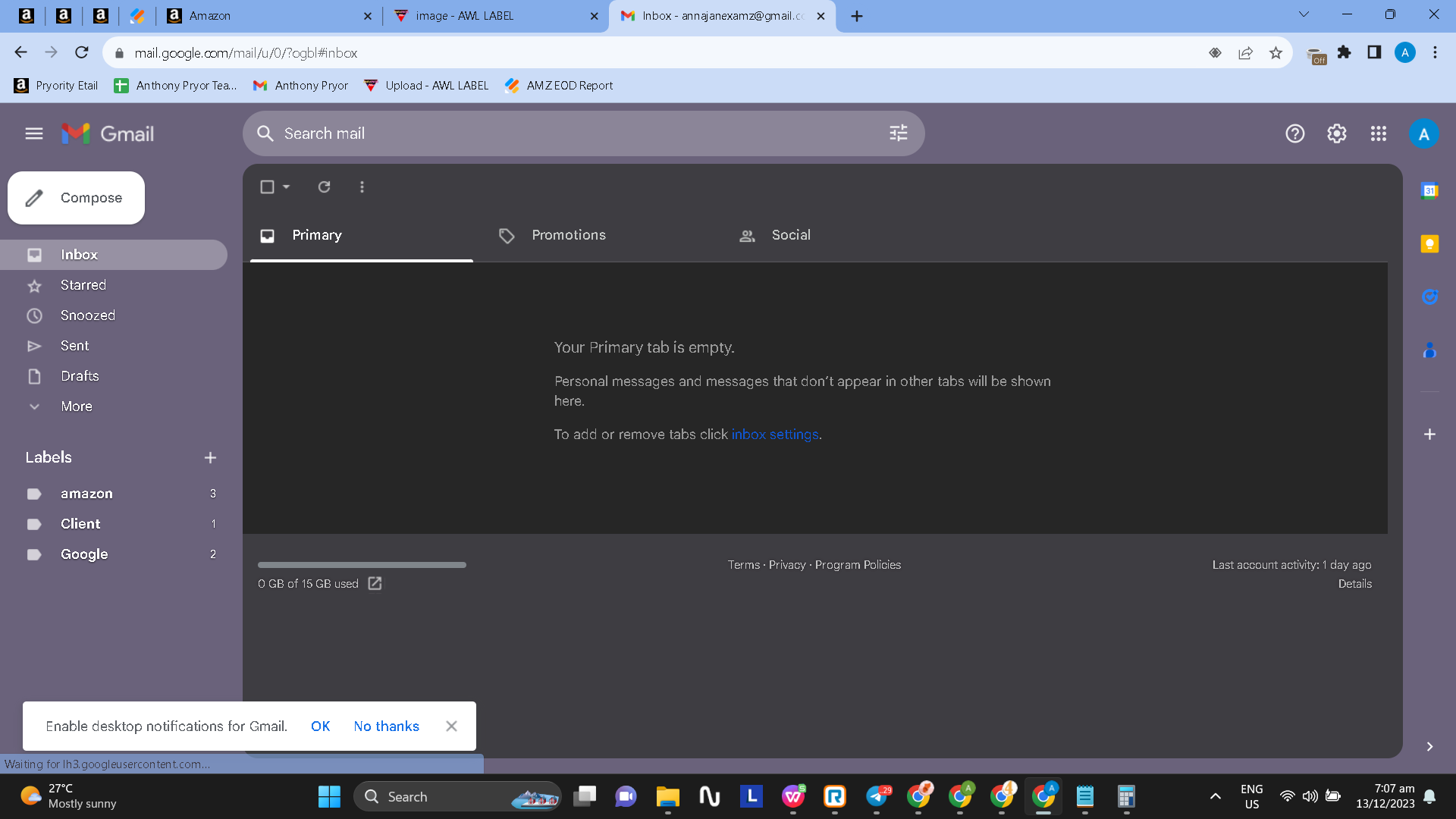Create new label plus icon
The height and width of the screenshot is (819, 1456).
click(x=210, y=457)
